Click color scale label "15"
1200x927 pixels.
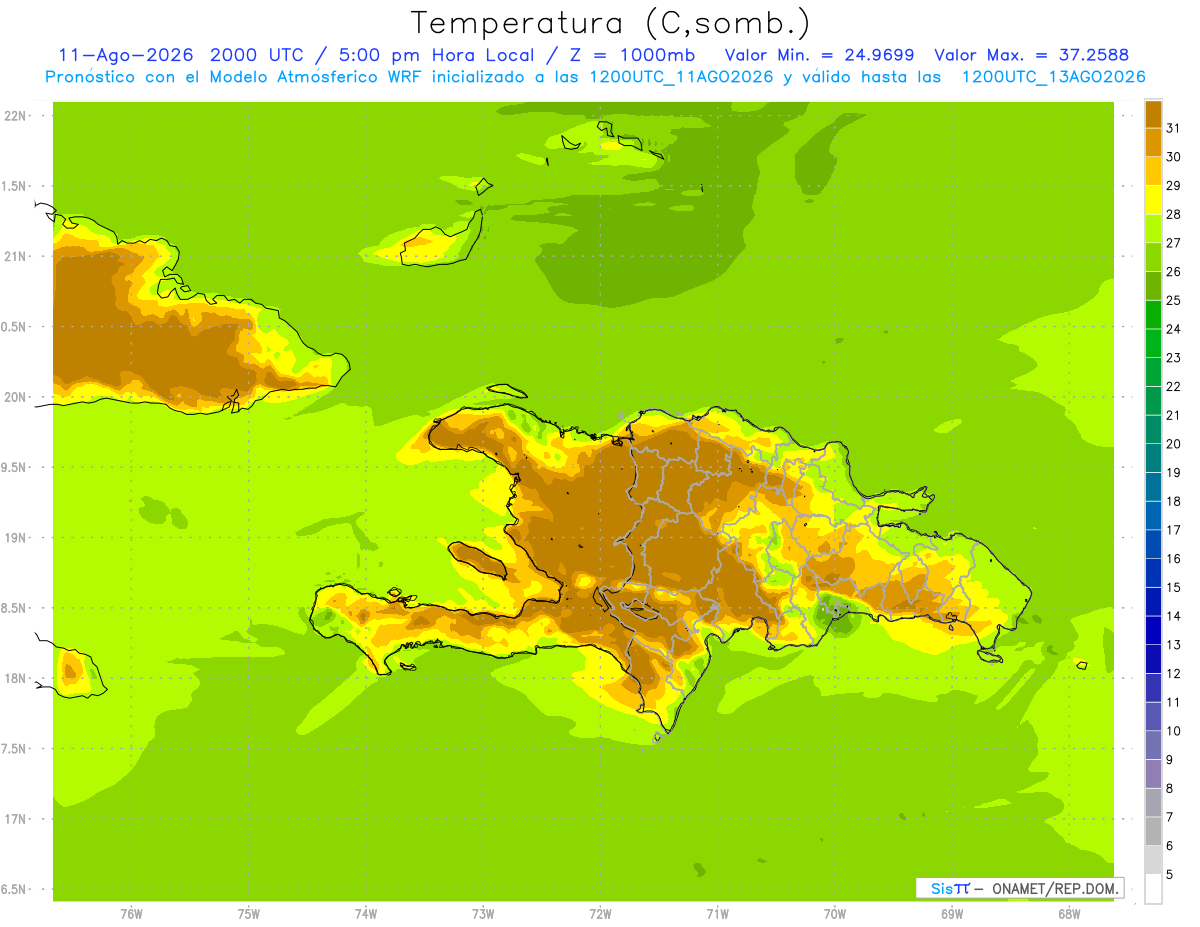pyautogui.click(x=1174, y=587)
